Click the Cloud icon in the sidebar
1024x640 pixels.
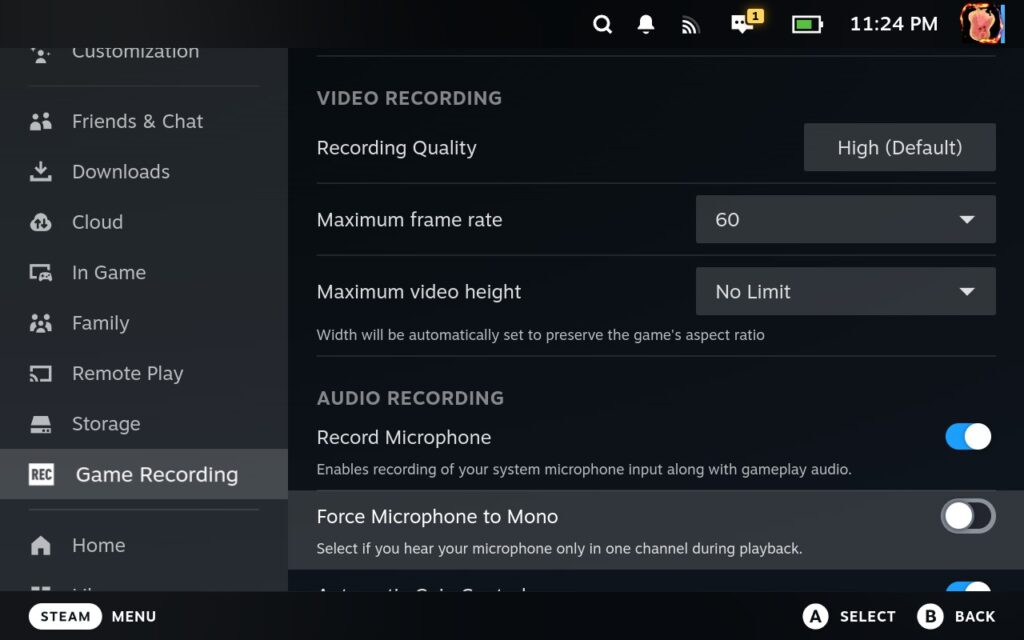(40, 222)
